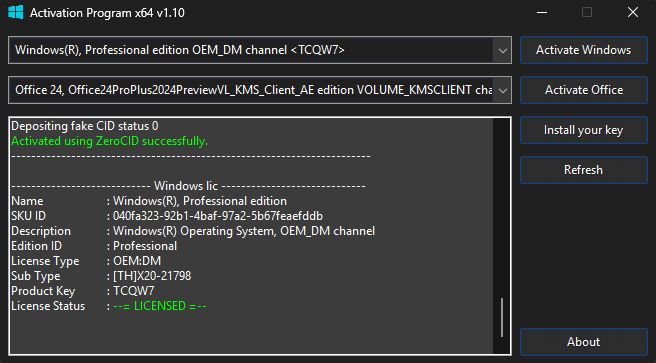656x363 pixels.
Task: Click the License Type value OEM:DM
Action: pos(137,261)
